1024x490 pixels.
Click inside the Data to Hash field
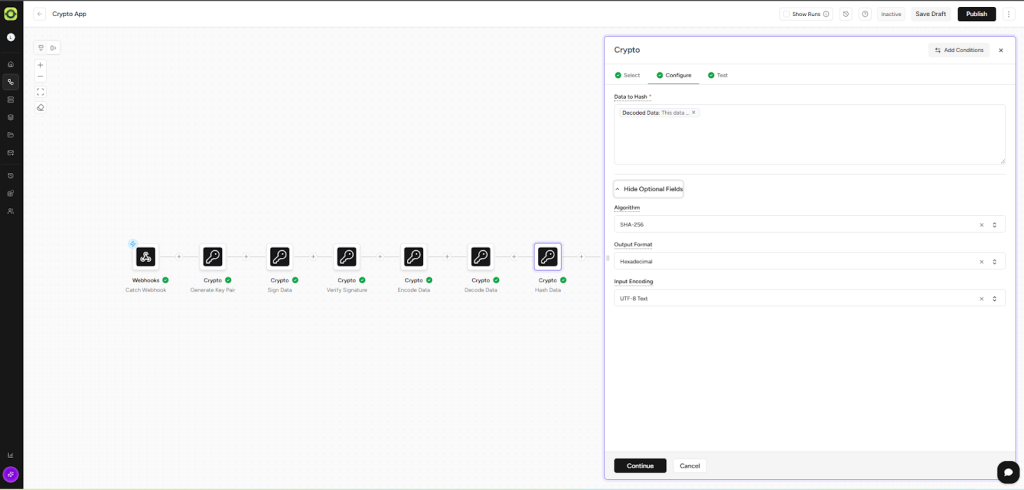809,140
